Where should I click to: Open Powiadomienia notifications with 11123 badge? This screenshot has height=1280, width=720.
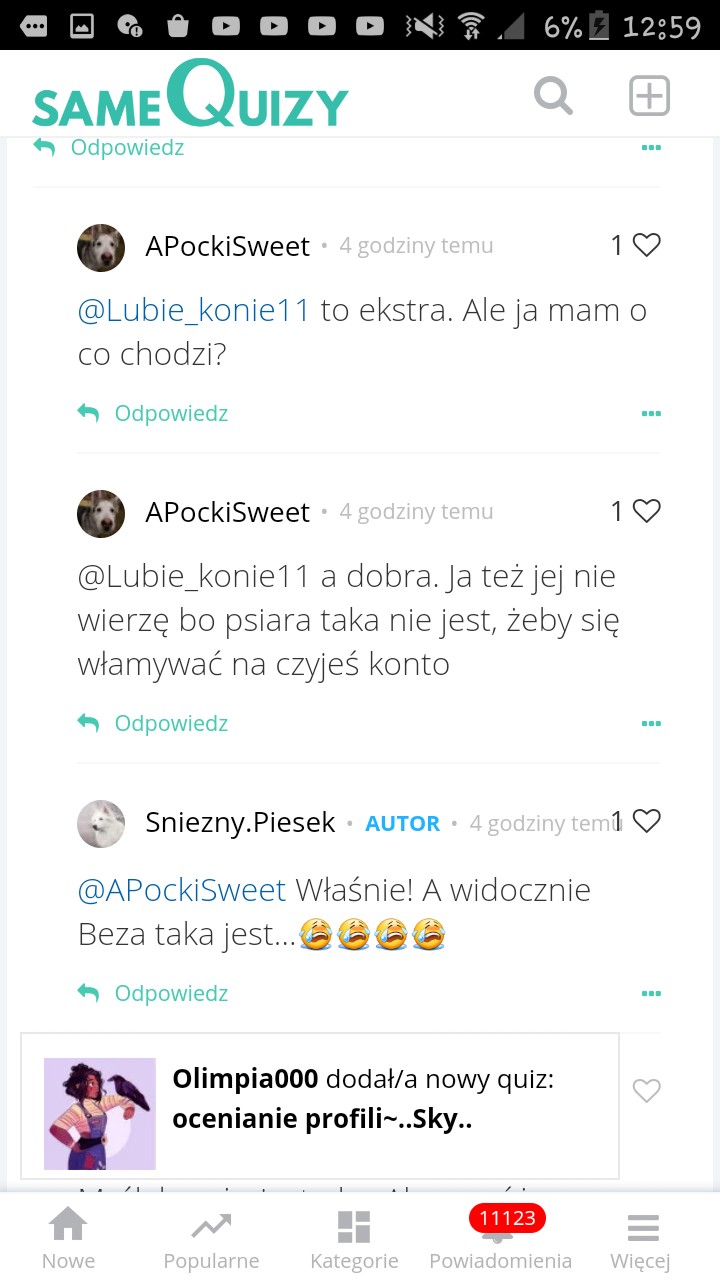point(500,1238)
